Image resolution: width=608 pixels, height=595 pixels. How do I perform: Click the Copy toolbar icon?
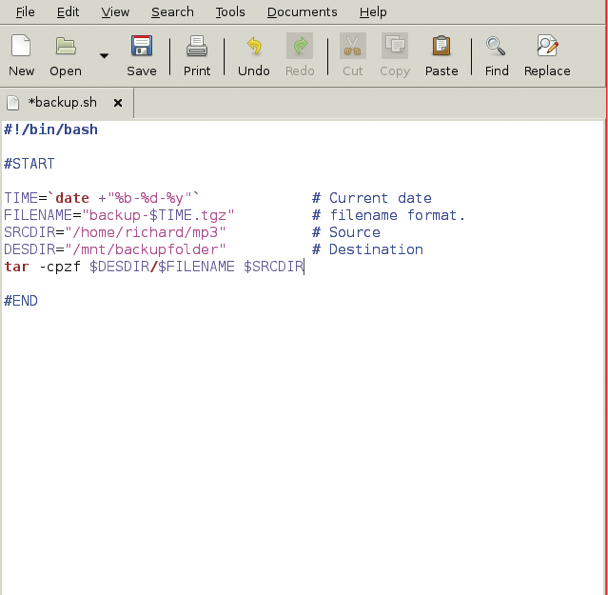click(x=394, y=55)
